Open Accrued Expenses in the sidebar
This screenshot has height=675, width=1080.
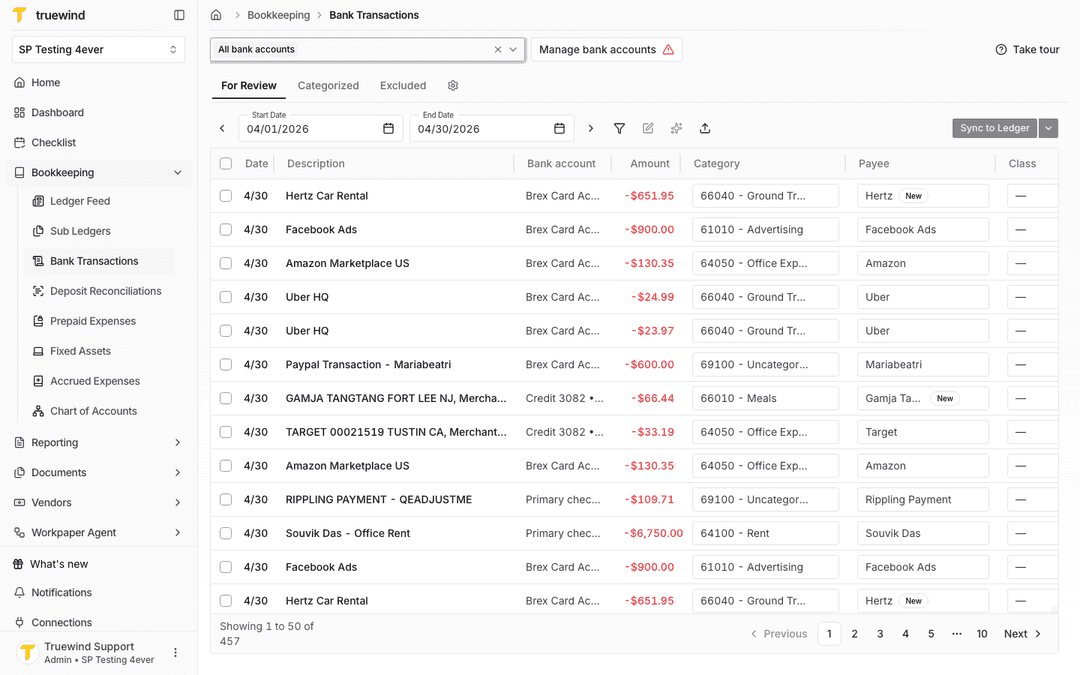94,381
